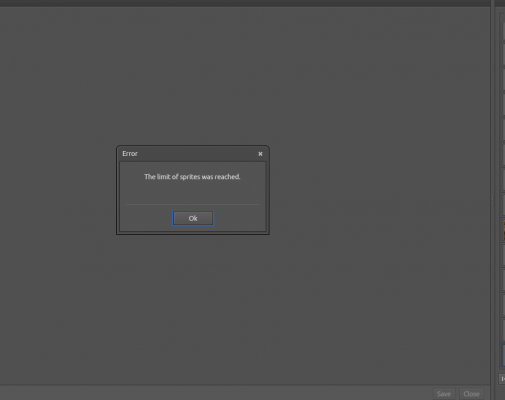The width and height of the screenshot is (505, 400).
Task: Click the vertical splitter grip between the panels
Action: (x=493, y=201)
